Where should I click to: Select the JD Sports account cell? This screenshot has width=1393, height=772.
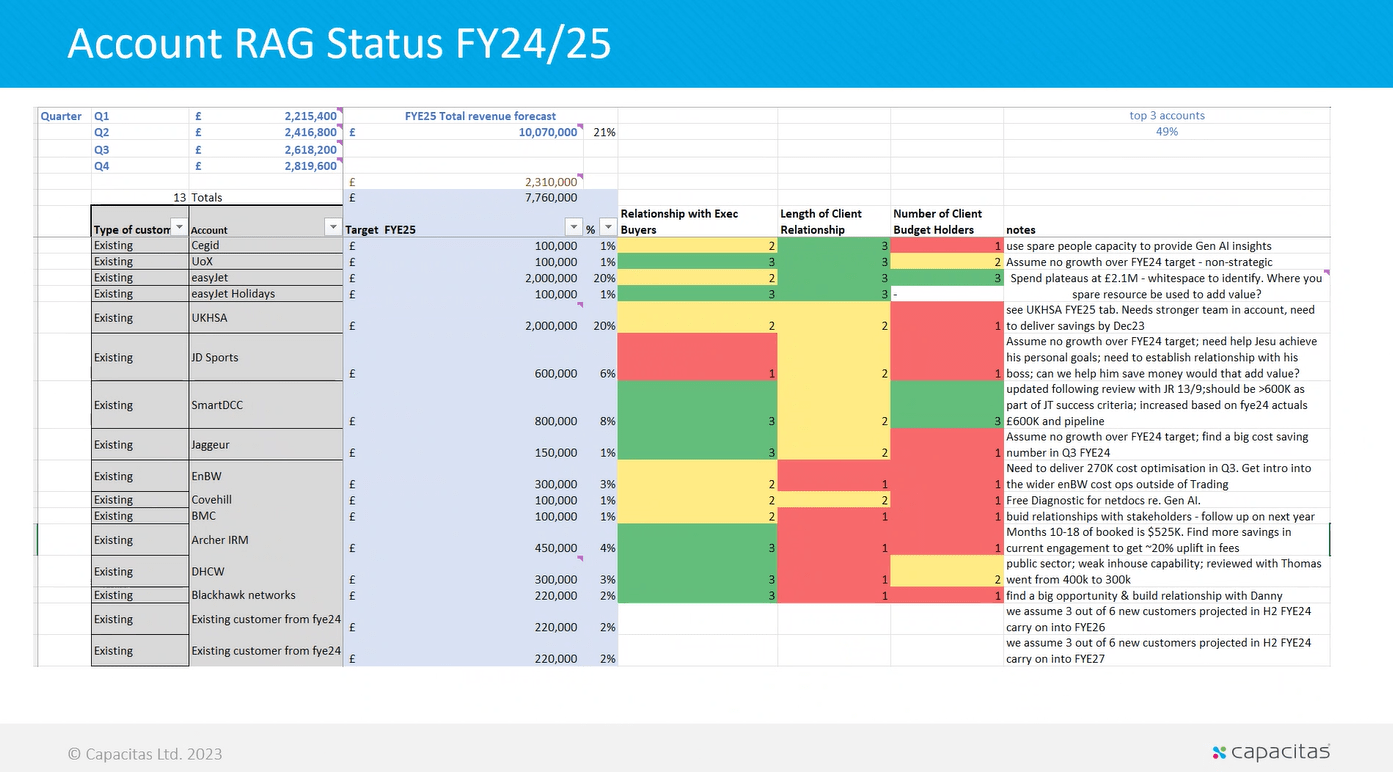point(266,357)
